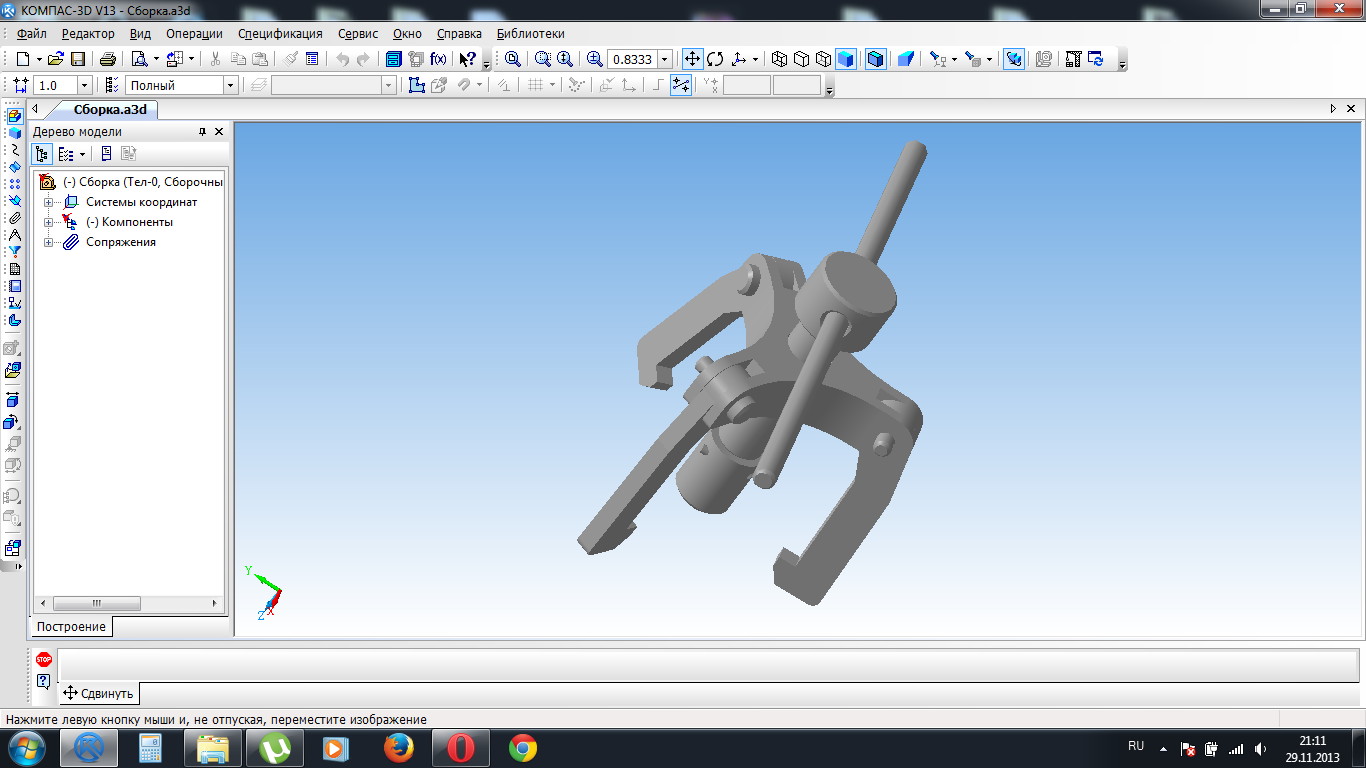This screenshot has width=1366, height=768.
Task: Select the Rotate view tool
Action: click(714, 59)
